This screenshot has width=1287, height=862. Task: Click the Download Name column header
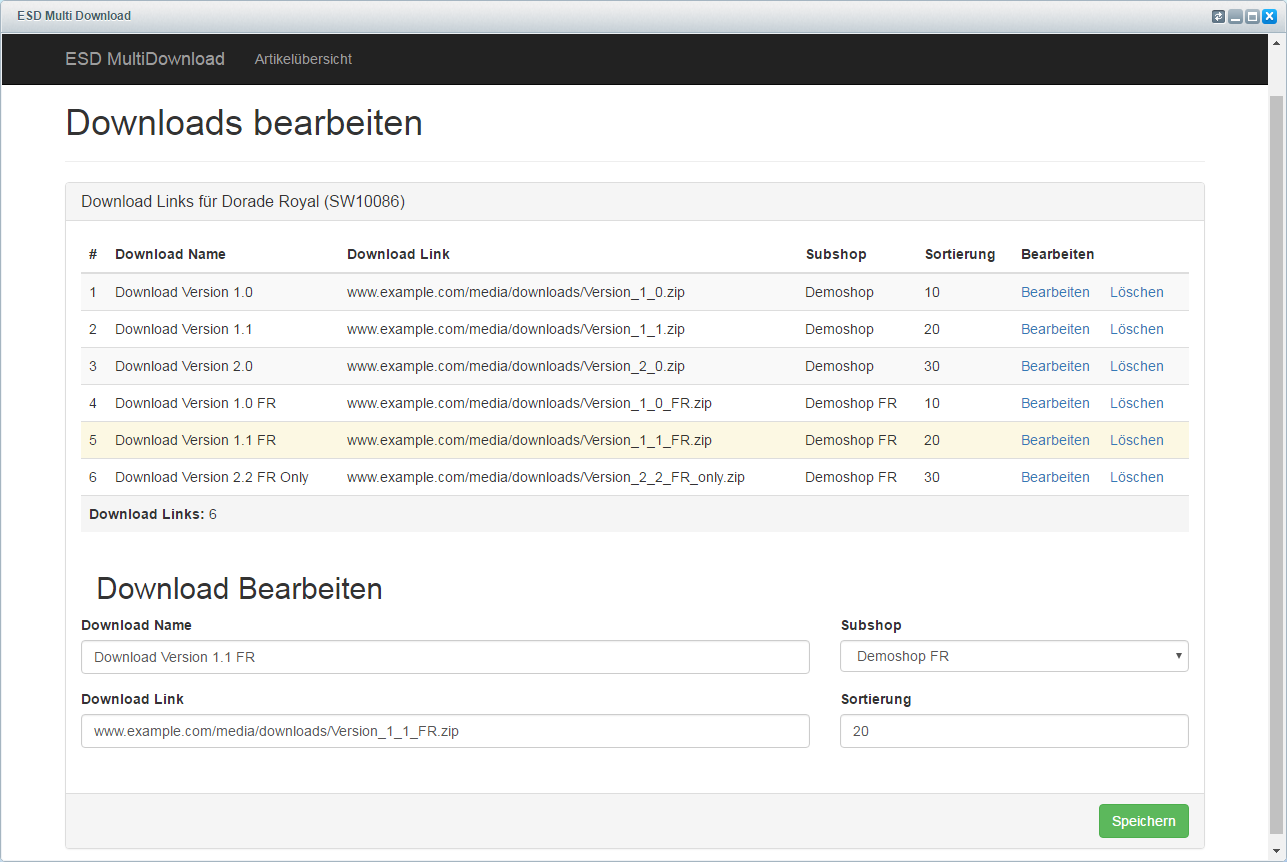tap(170, 254)
